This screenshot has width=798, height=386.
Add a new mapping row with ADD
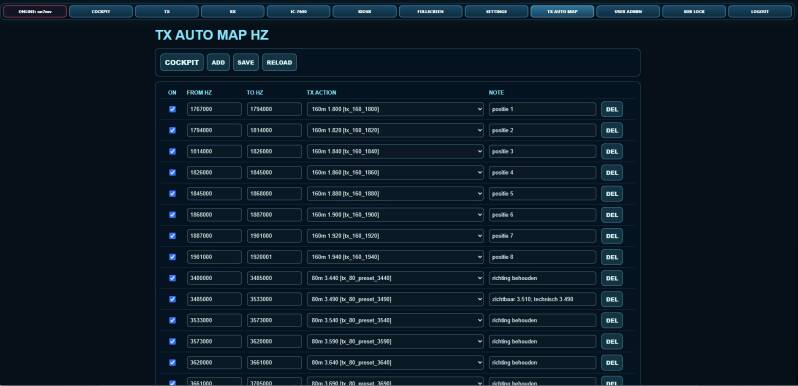pyautogui.click(x=218, y=62)
